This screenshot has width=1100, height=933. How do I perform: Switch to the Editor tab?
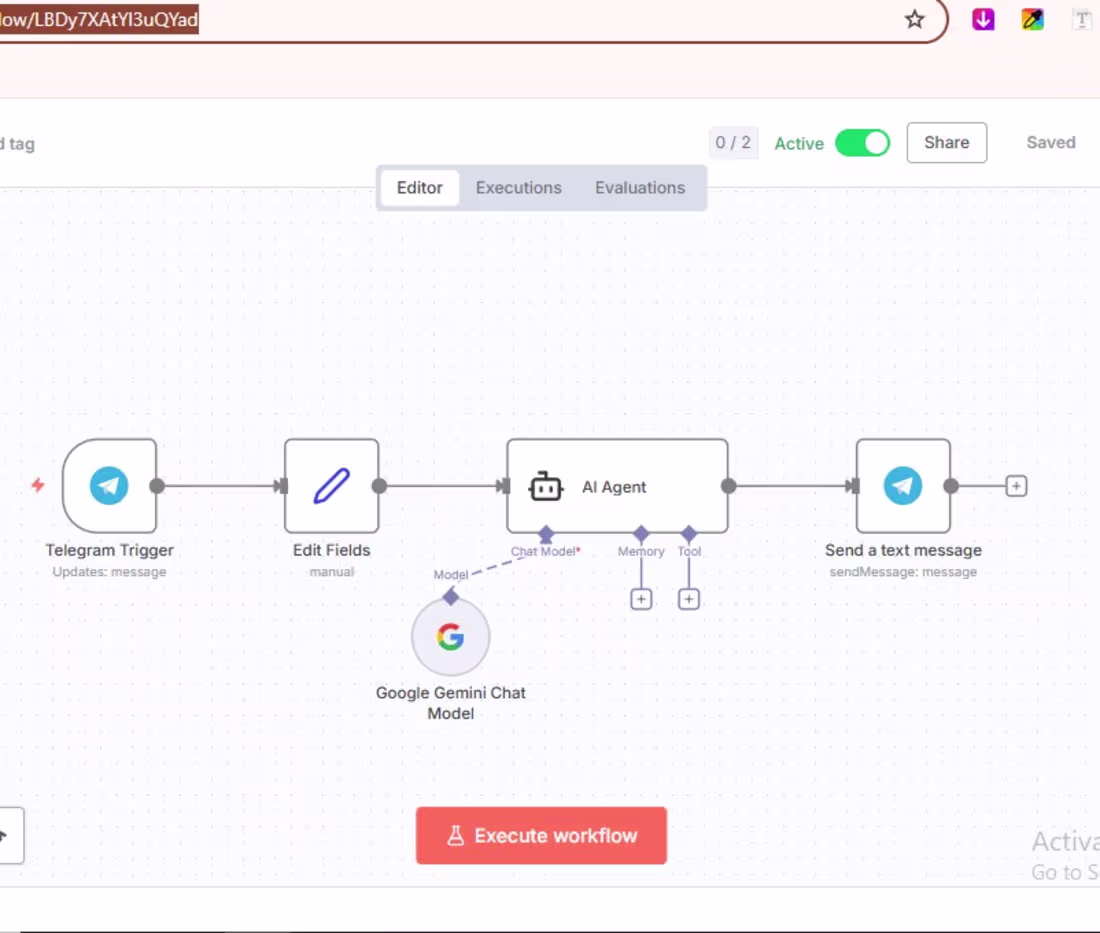pos(420,188)
